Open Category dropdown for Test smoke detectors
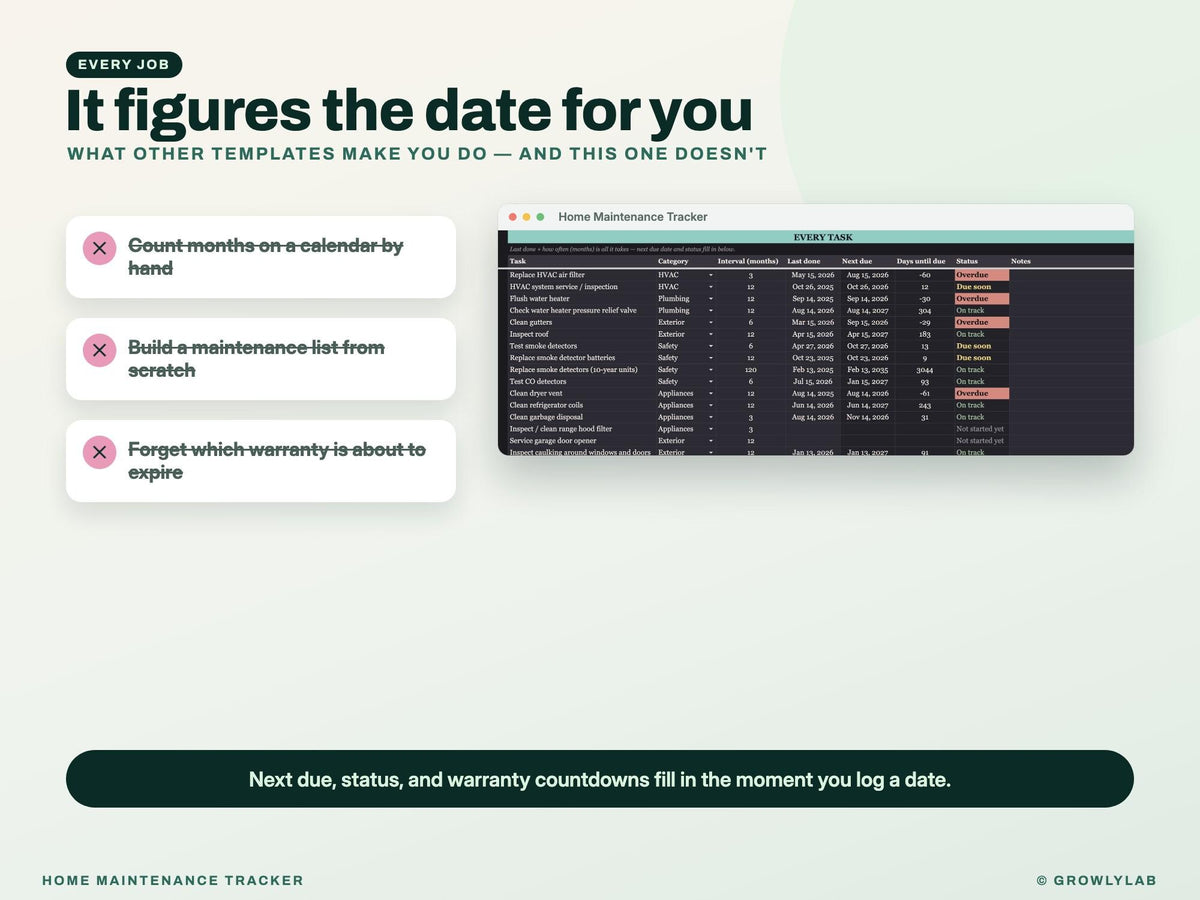Viewport: 1200px width, 900px height. pyautogui.click(x=711, y=346)
